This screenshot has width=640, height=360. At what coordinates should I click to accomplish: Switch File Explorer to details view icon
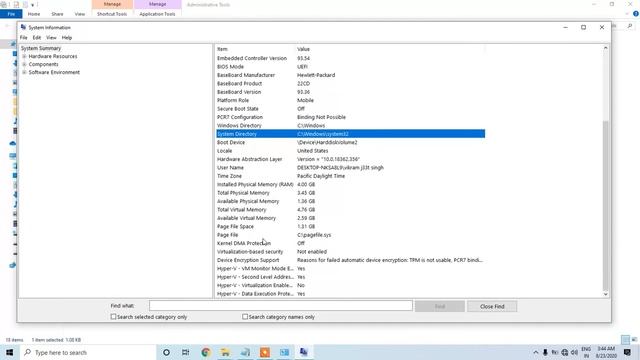coord(625,340)
